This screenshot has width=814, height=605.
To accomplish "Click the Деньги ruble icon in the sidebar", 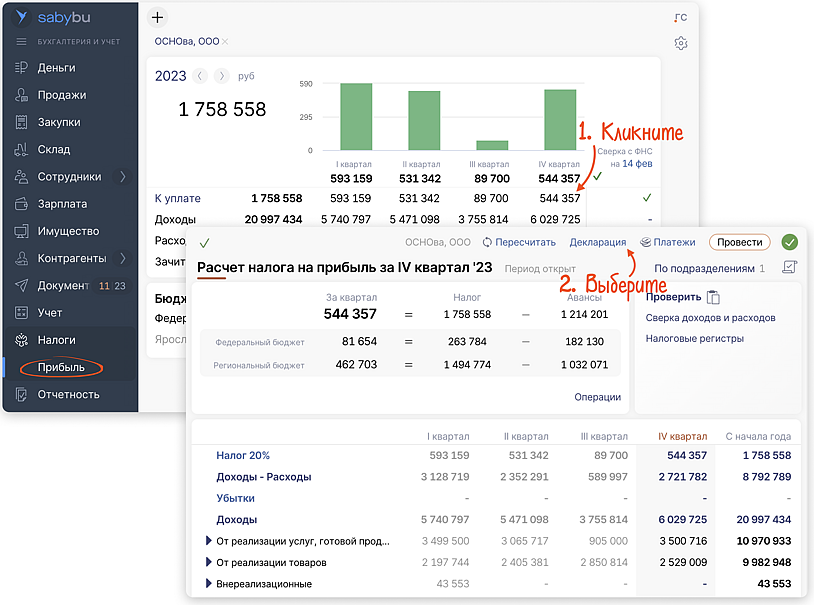I will (x=21, y=68).
